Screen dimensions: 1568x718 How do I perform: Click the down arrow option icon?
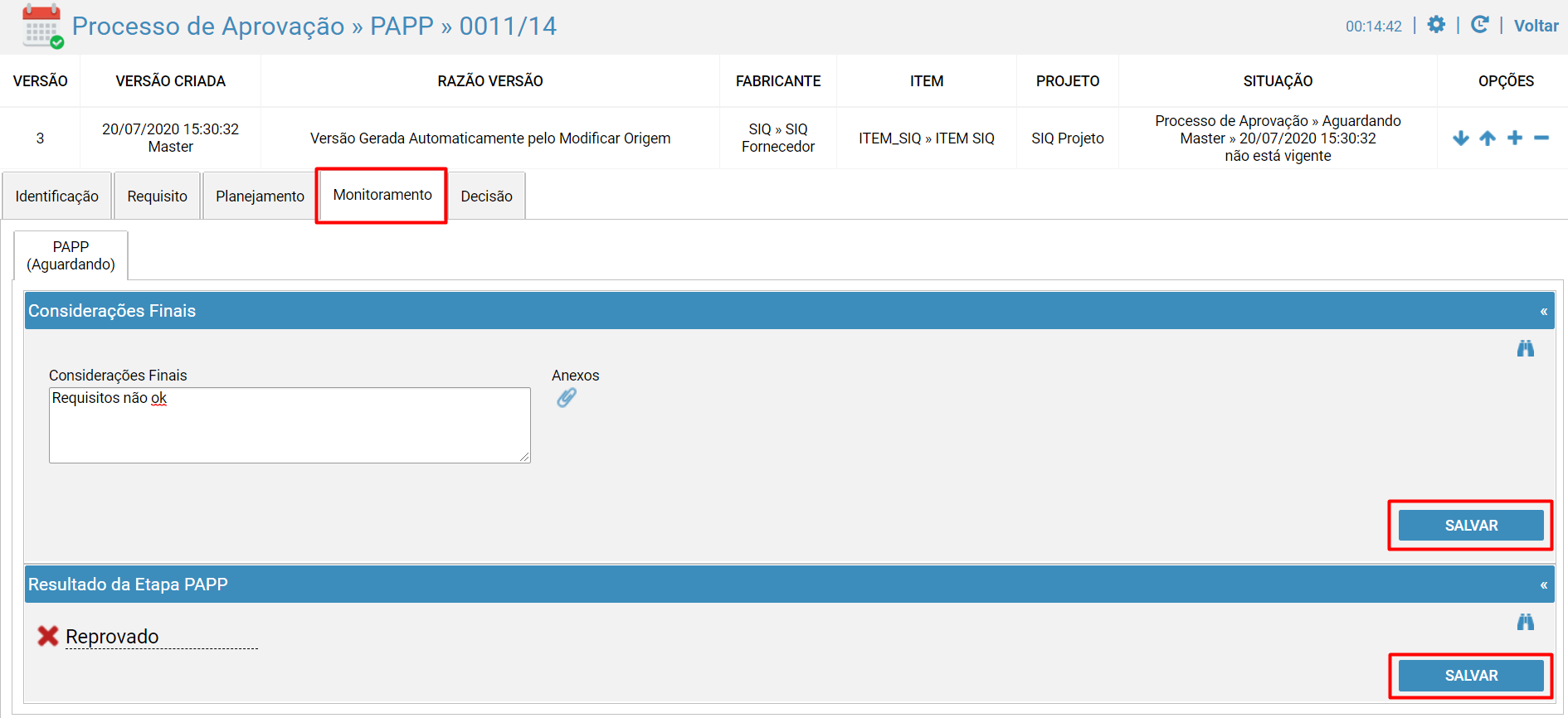pos(1461,138)
